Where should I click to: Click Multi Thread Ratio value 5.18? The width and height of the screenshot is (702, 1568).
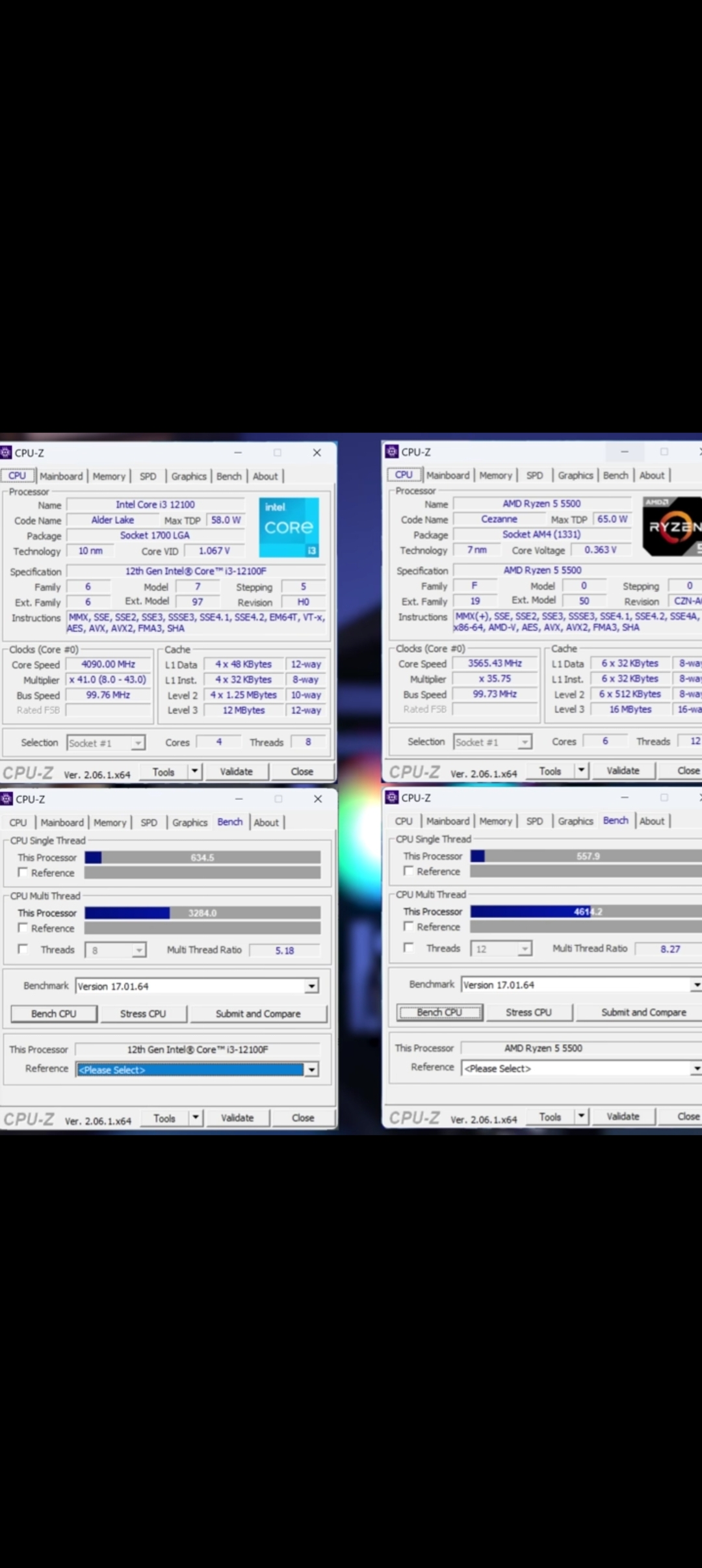click(x=285, y=950)
